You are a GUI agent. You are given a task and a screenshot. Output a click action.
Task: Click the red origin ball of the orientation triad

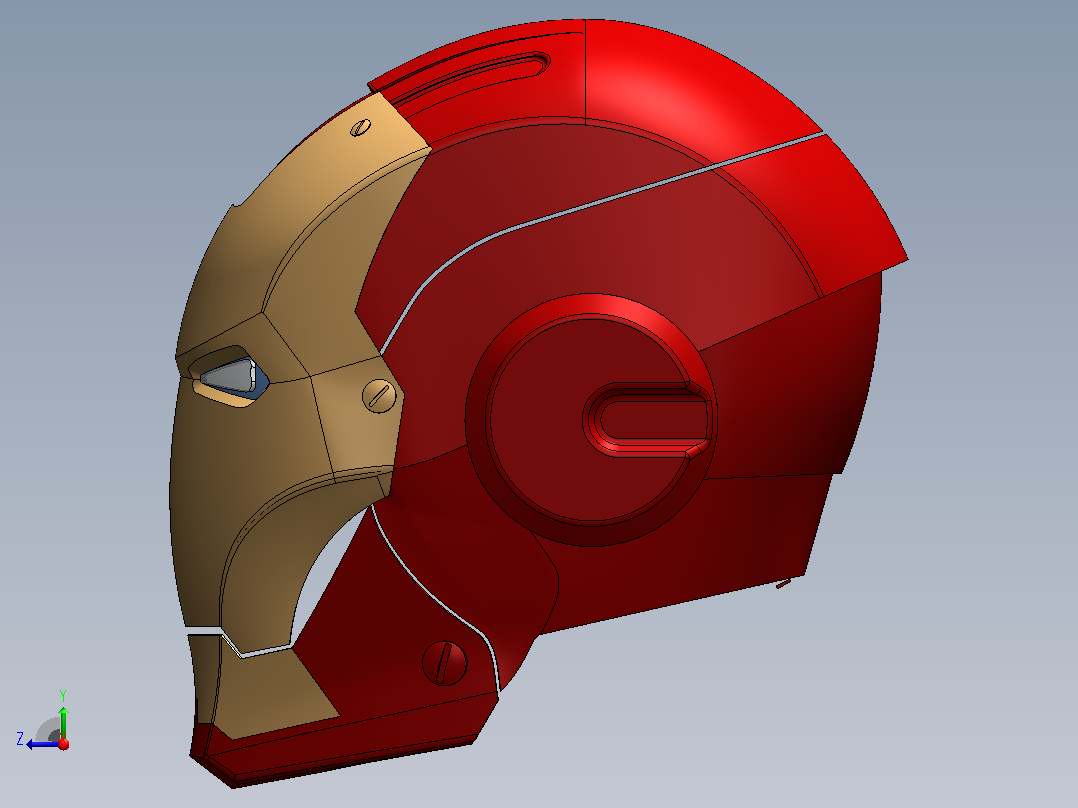(x=64, y=743)
